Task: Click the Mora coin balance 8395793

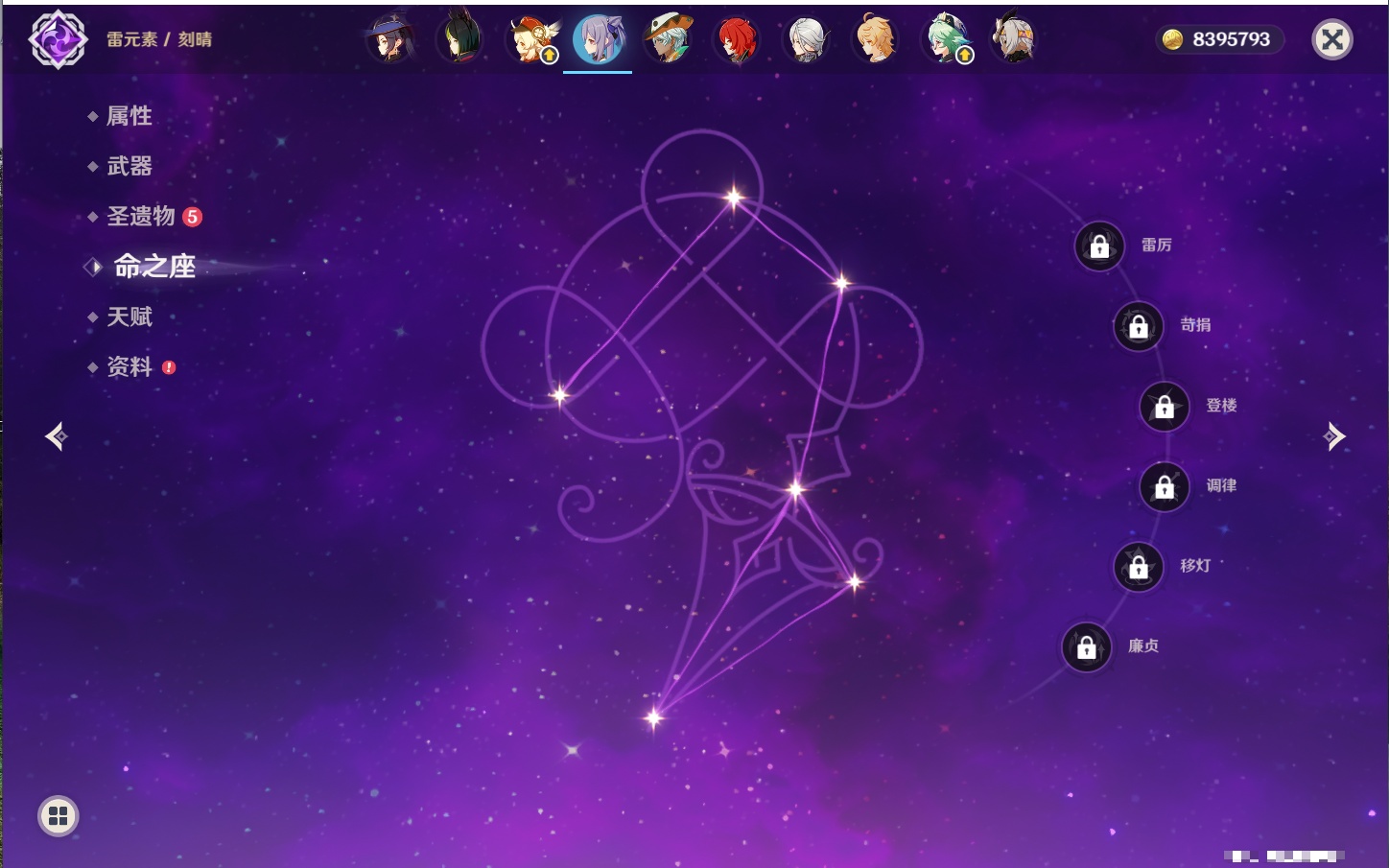Action: tap(1219, 39)
